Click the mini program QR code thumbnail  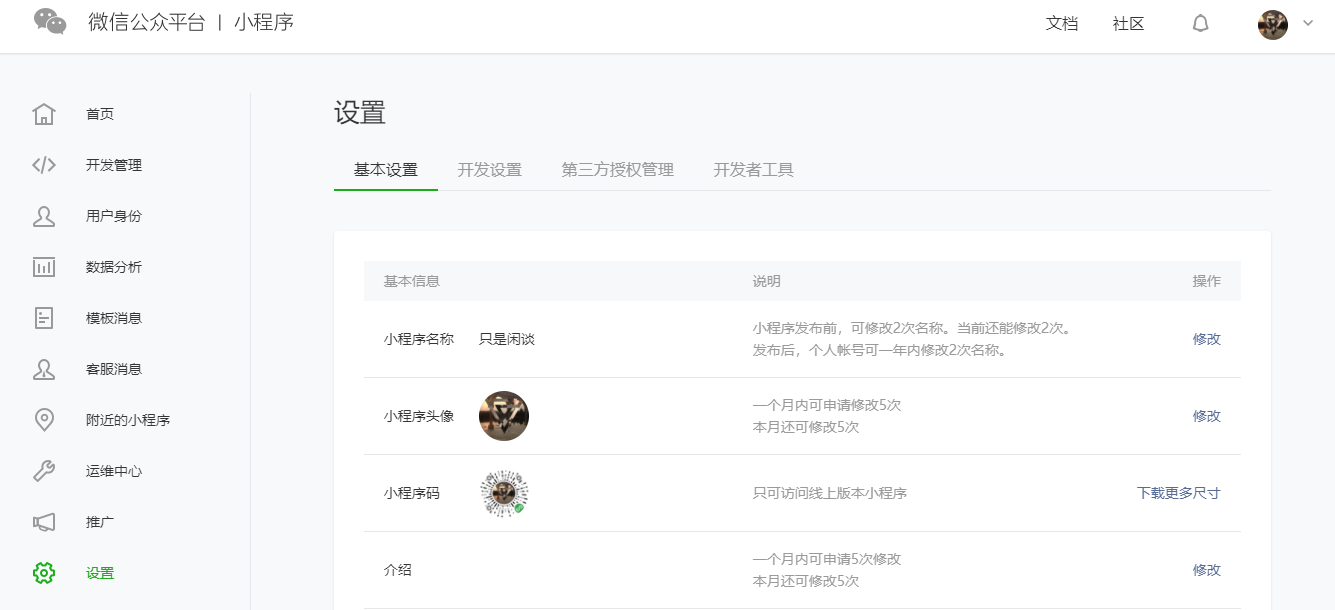[x=504, y=493]
